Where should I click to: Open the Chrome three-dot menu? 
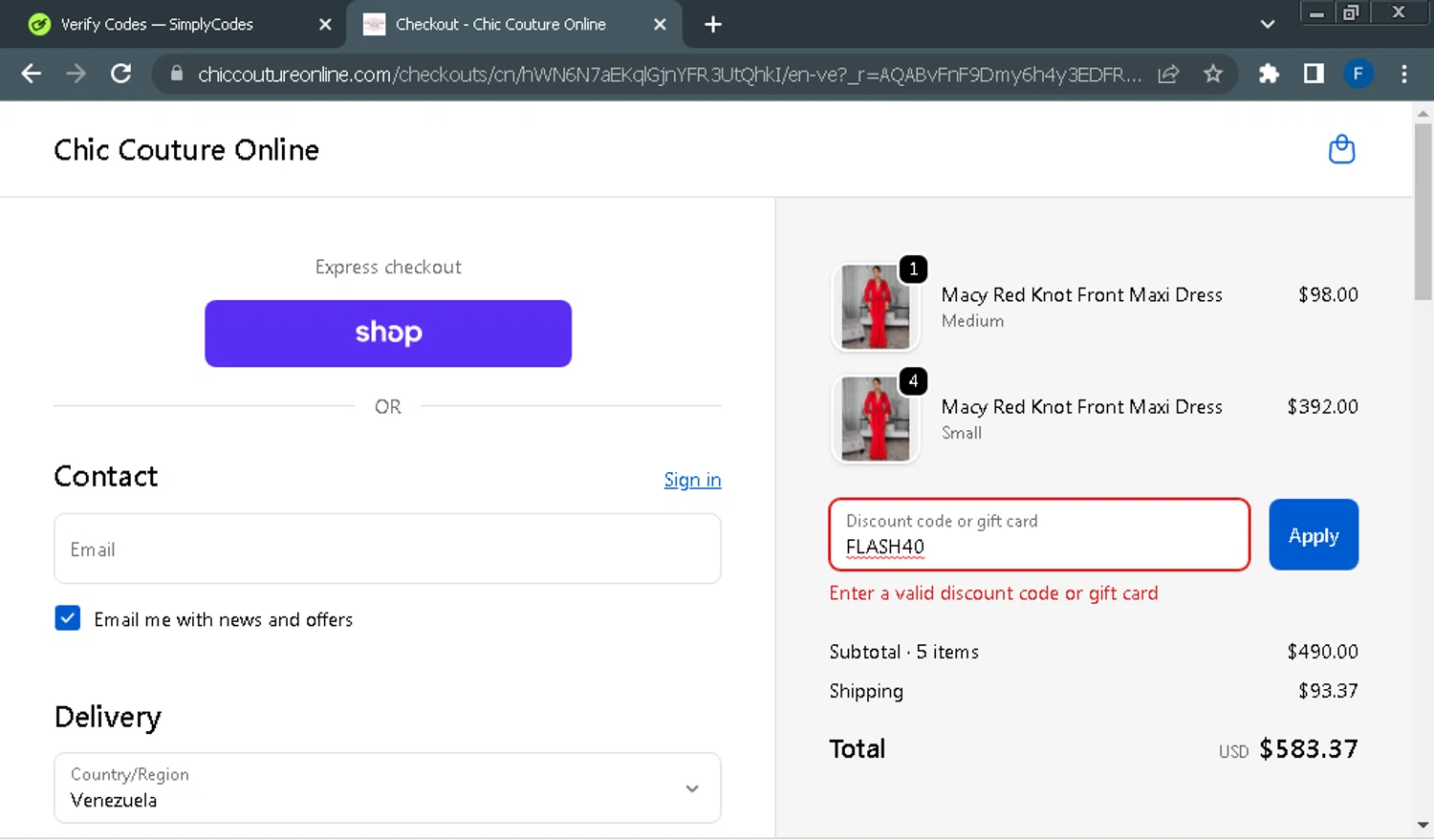tap(1403, 74)
